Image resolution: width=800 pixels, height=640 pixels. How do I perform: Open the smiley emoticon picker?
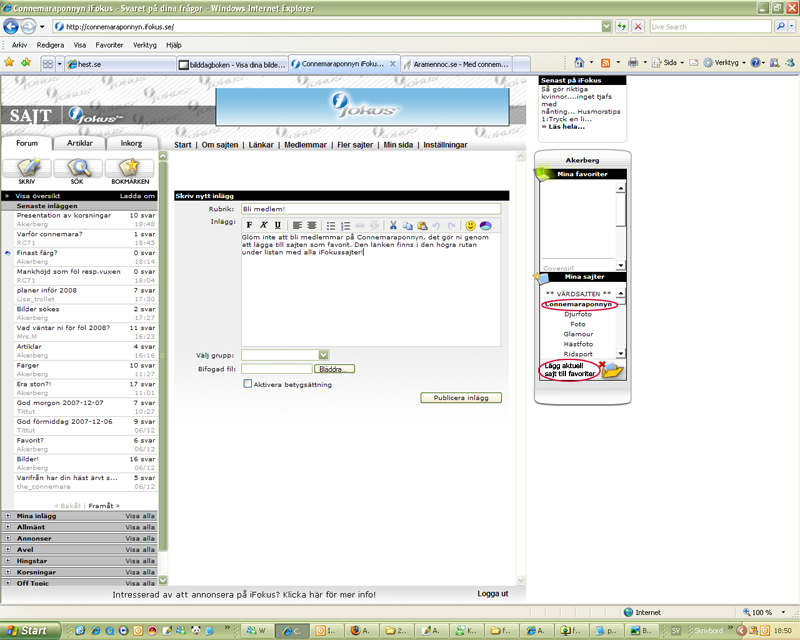(x=470, y=225)
